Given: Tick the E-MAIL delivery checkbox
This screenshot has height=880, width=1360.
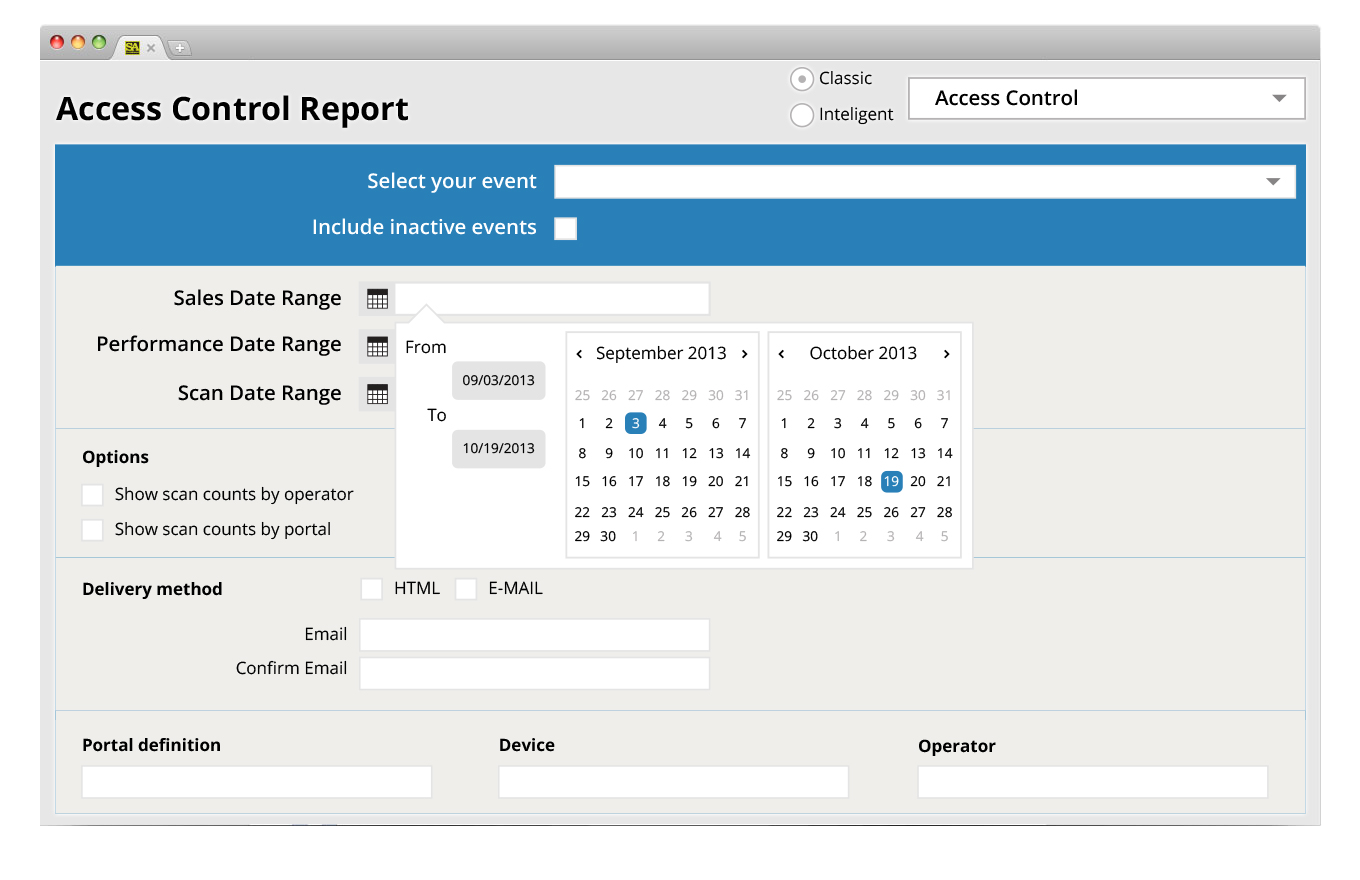Looking at the screenshot, I should pyautogui.click(x=466, y=589).
